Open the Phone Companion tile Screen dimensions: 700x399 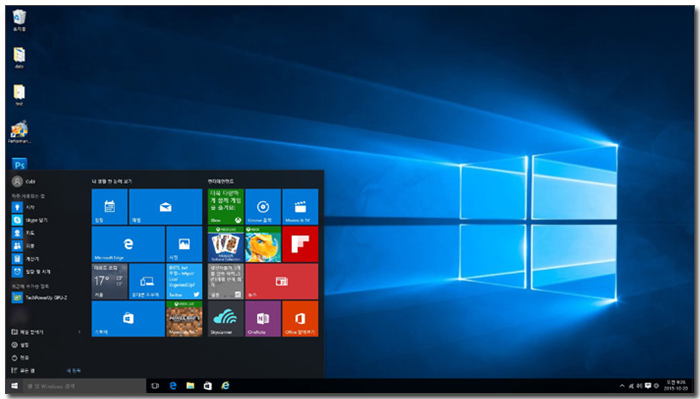tap(147, 281)
